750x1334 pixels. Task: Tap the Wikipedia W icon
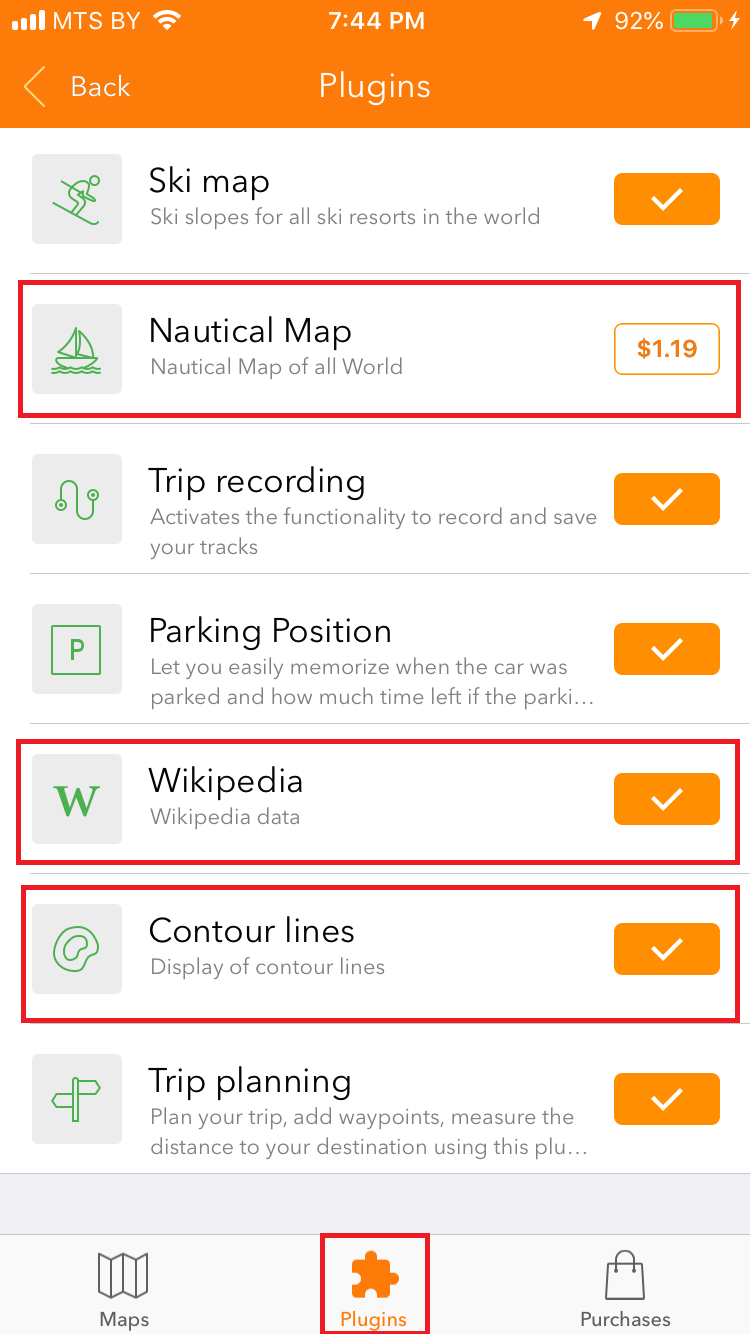(77, 799)
